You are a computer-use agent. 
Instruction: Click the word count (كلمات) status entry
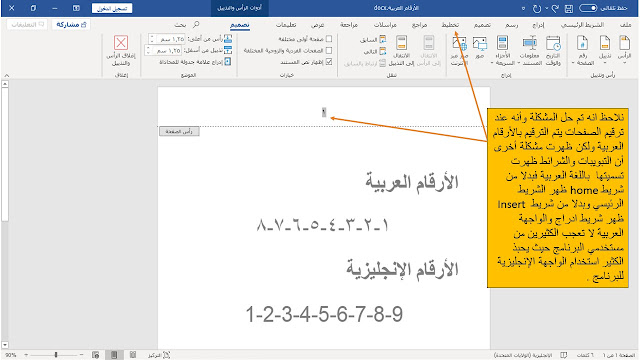585,355
